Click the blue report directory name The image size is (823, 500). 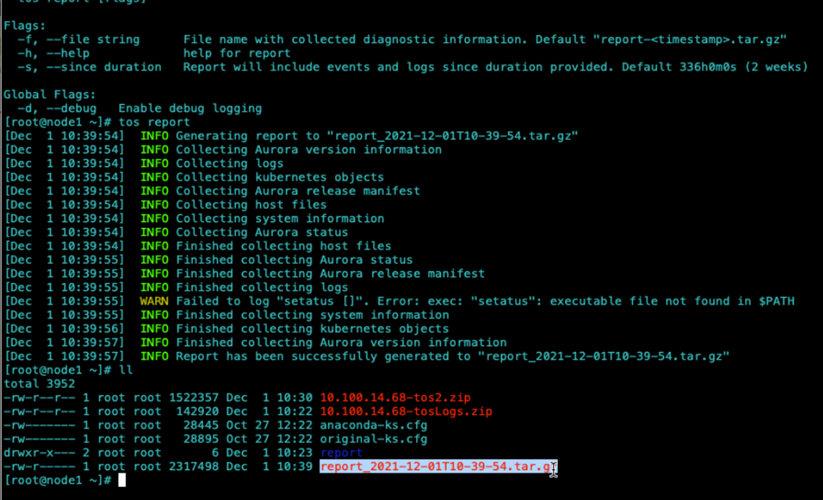tap(340, 453)
